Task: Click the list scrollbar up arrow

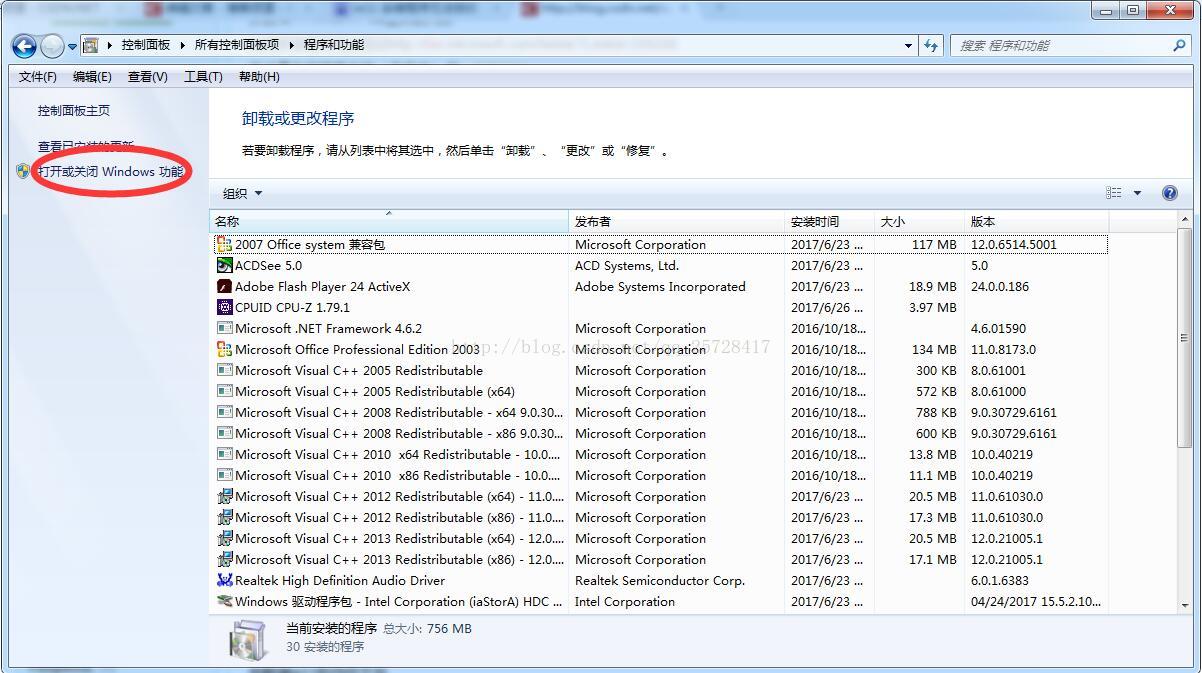Action: coord(1186,219)
